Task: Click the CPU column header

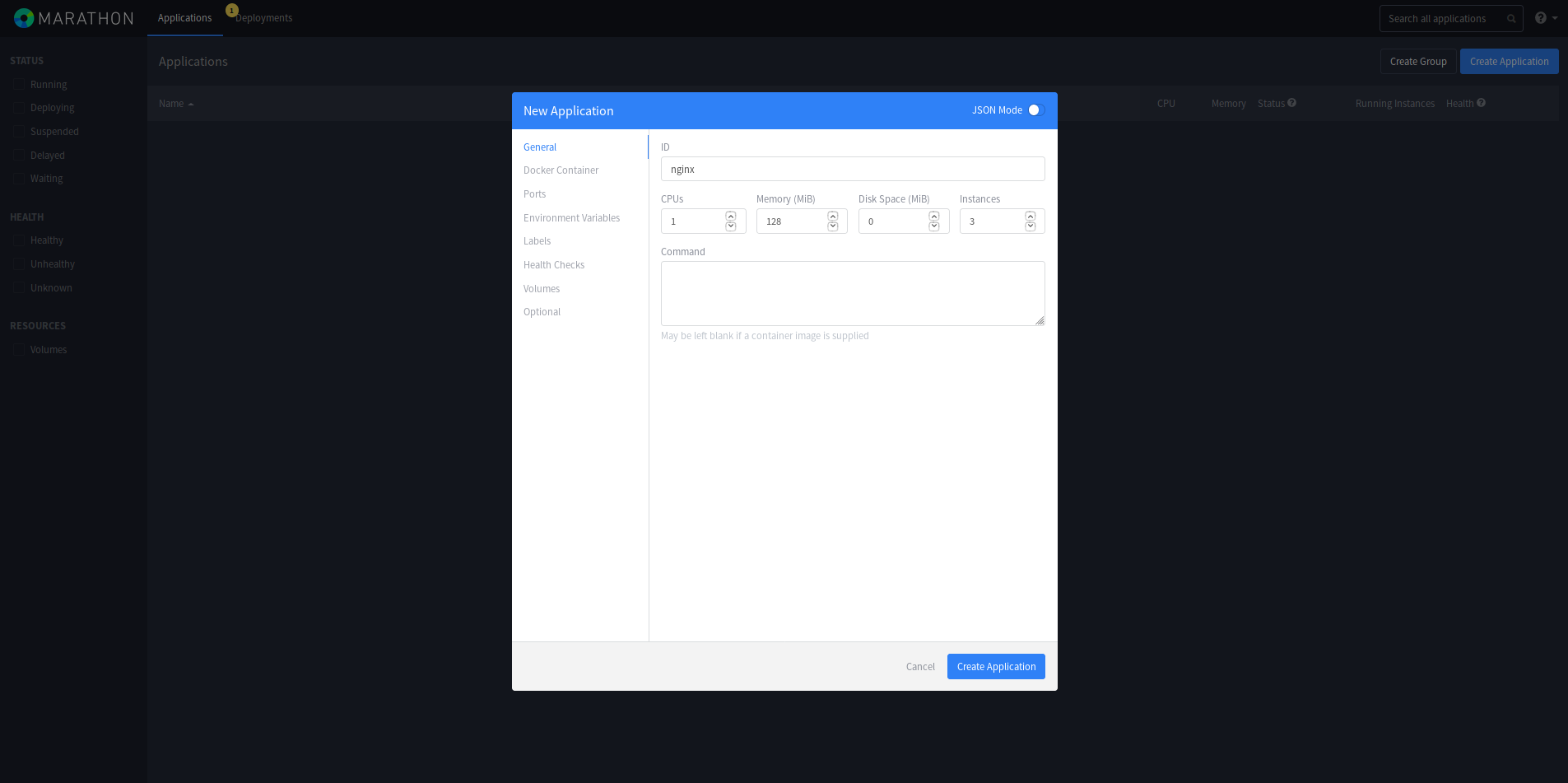Action: 1166,104
